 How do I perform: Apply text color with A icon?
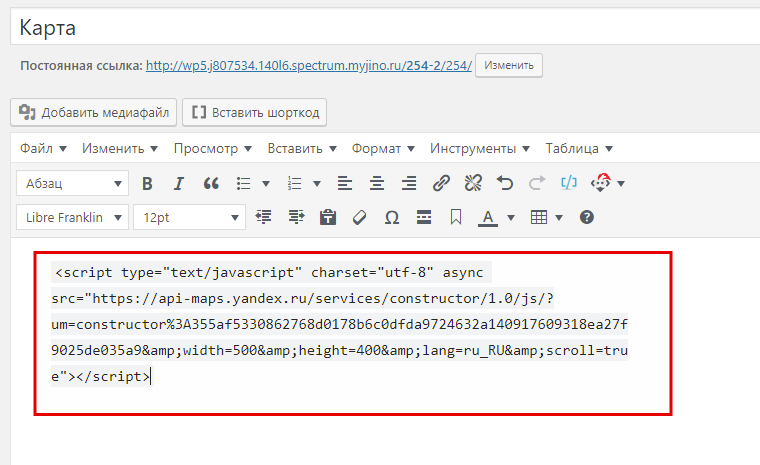pos(488,218)
